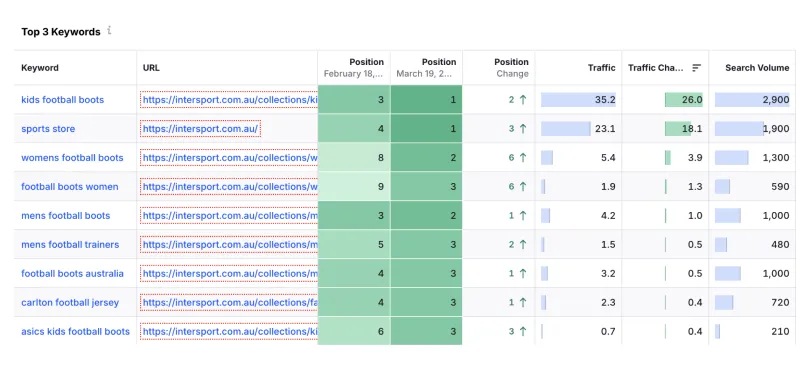Open the mens football boots keyword

[66, 215]
